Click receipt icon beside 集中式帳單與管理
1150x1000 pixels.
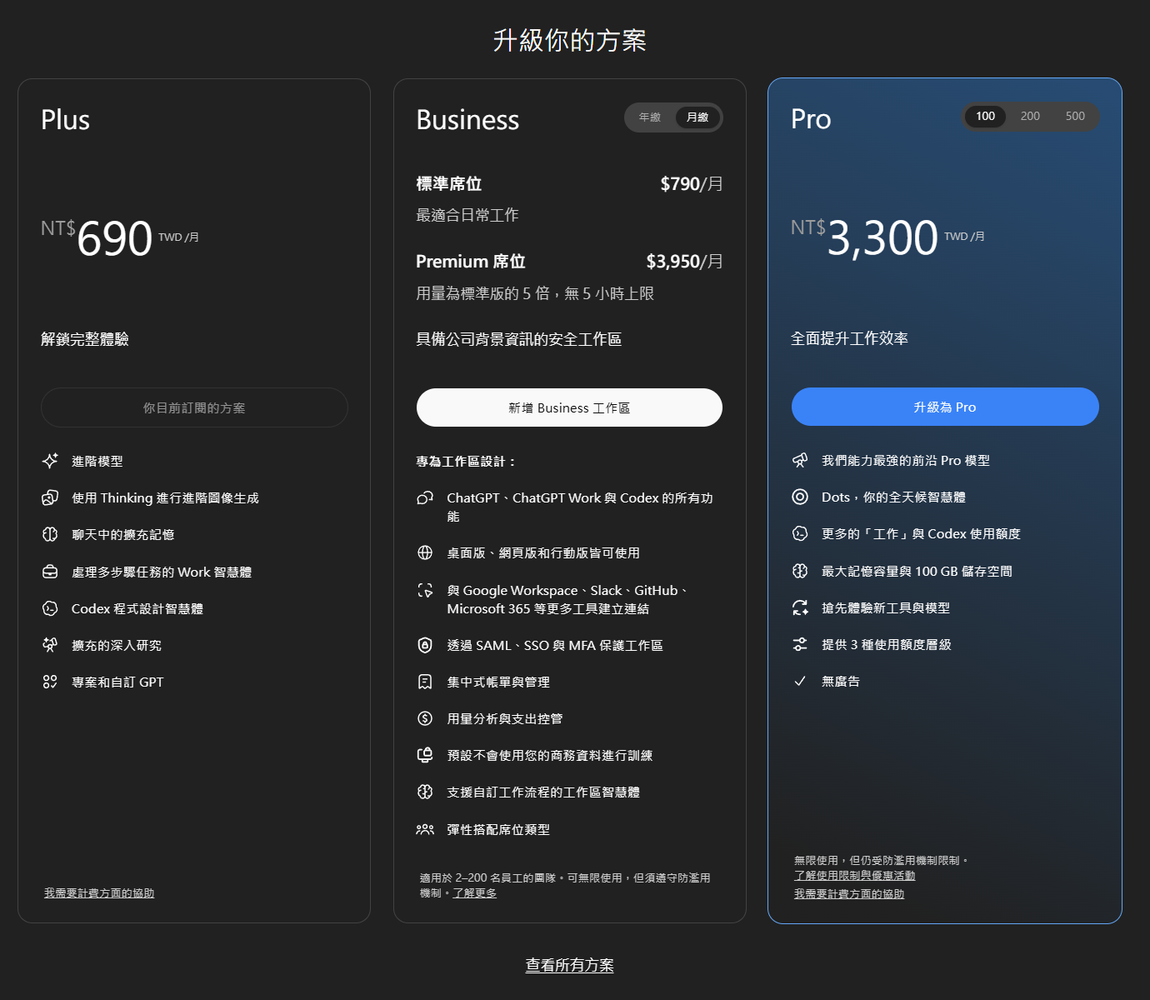pos(425,682)
